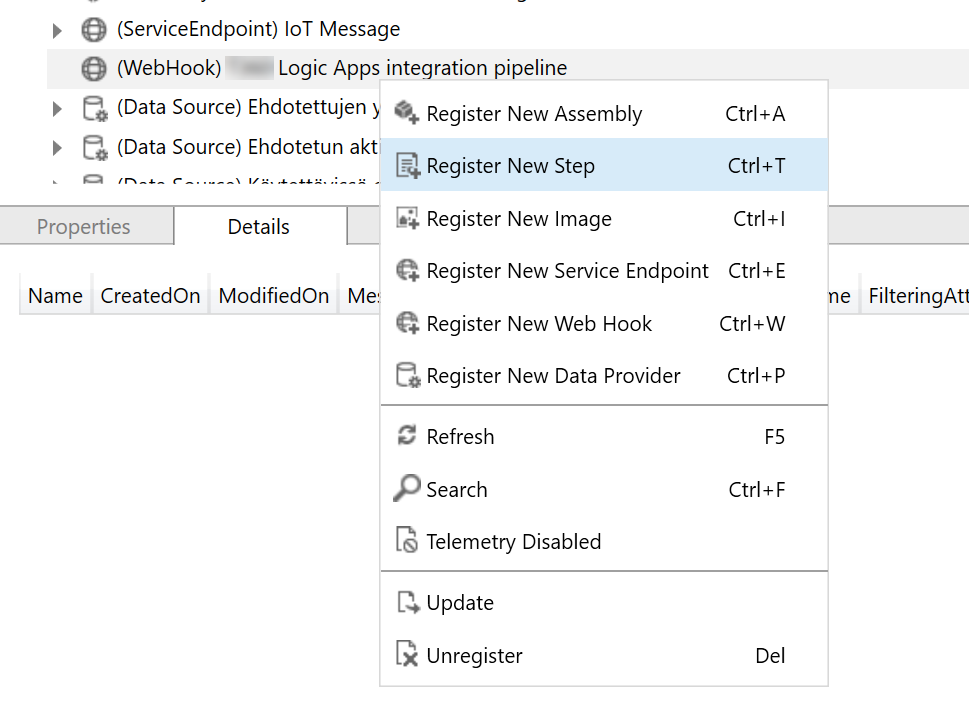
Task: Open the Details tab
Action: (x=259, y=227)
